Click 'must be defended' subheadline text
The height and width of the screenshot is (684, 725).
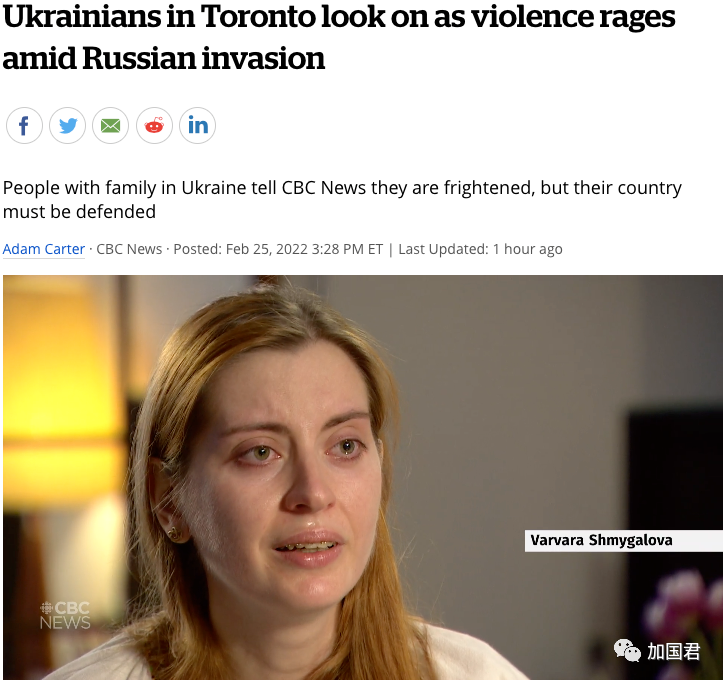coord(79,212)
